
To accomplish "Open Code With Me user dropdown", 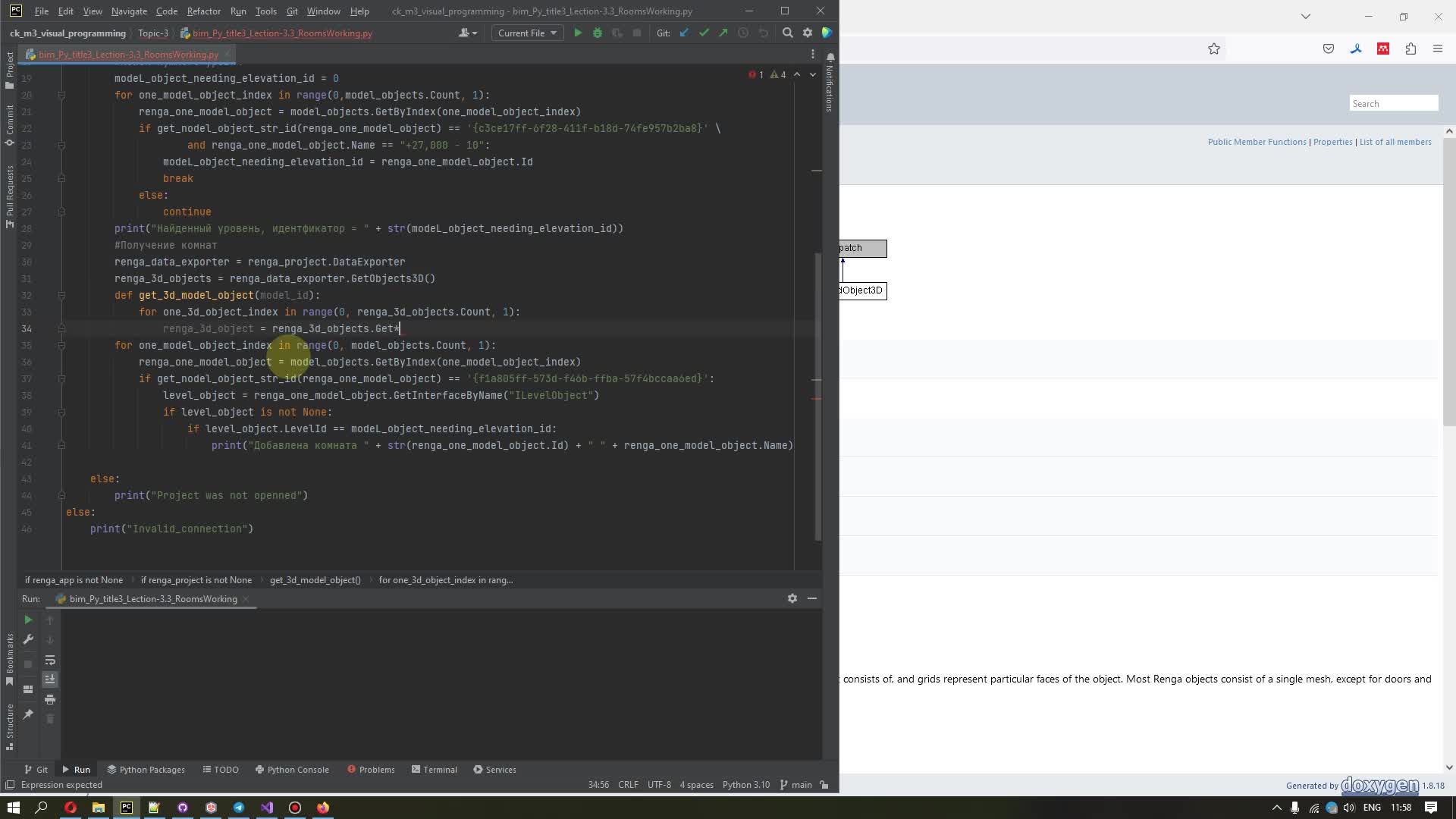I will 468,33.
